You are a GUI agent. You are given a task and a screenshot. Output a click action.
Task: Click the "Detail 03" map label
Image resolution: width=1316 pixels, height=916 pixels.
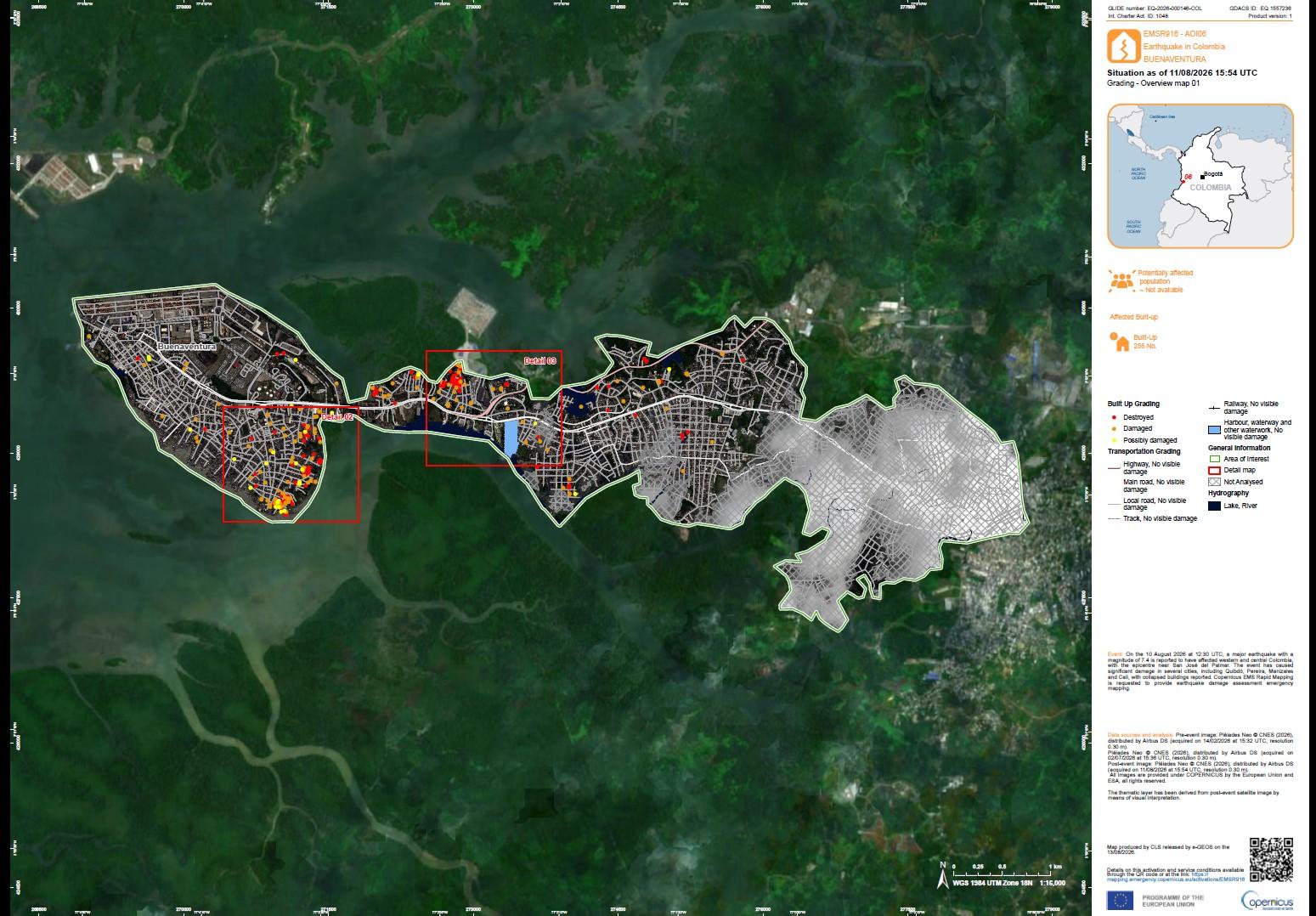[540, 361]
